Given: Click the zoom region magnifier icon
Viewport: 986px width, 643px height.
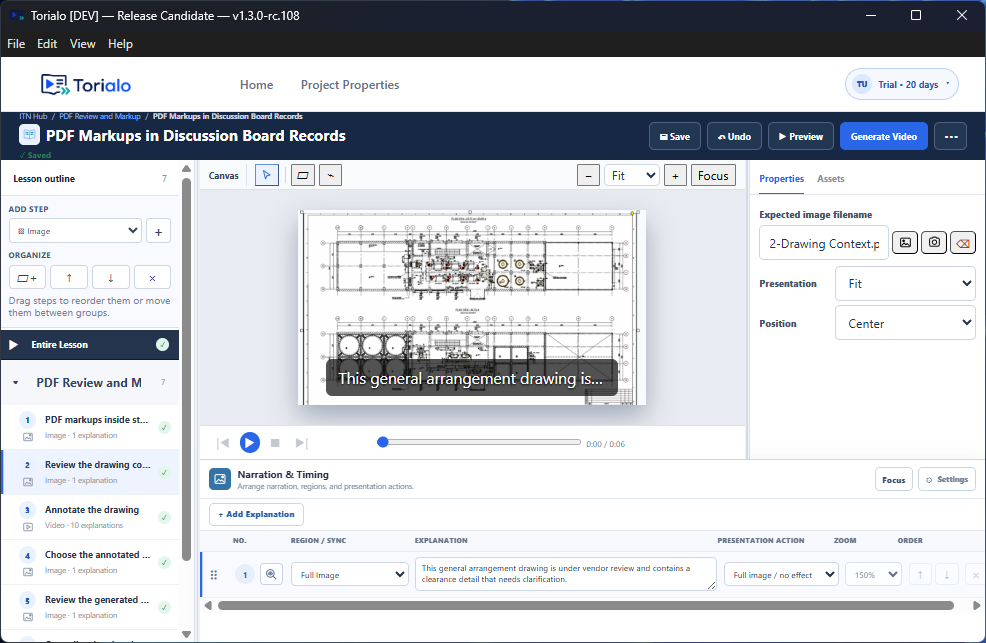Looking at the screenshot, I should pos(271,574).
